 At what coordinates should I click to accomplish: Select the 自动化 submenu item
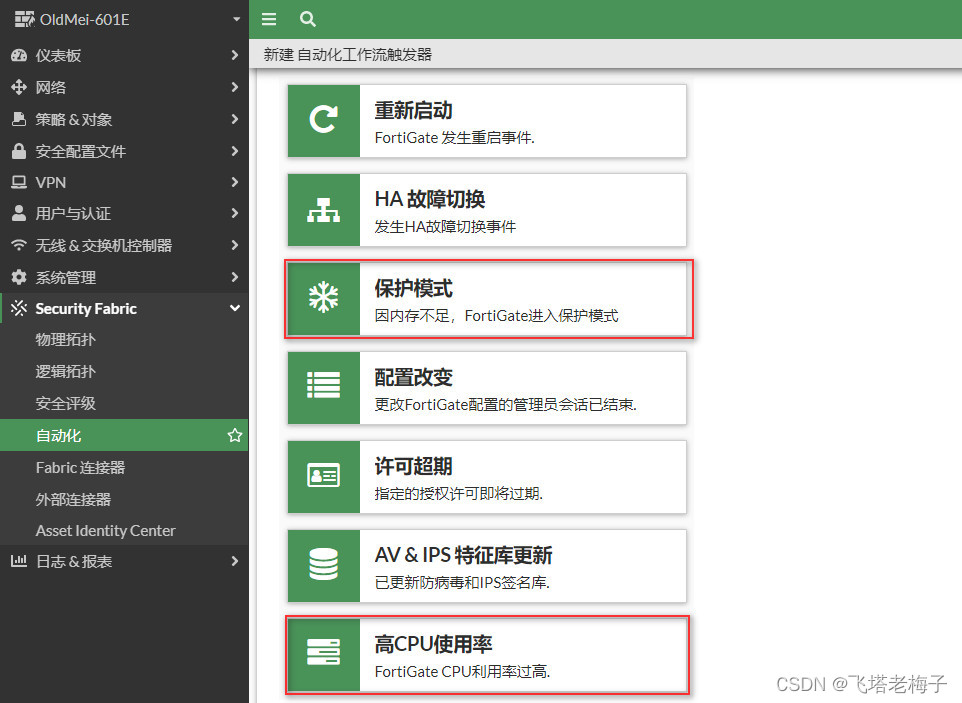(124, 436)
